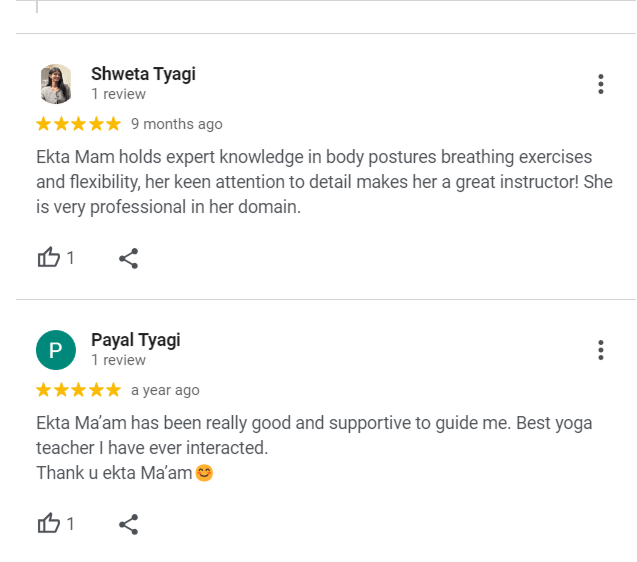This screenshot has width=637, height=562.
Task: Open Payal Tyagi's reviewer profile name
Action: tap(135, 339)
